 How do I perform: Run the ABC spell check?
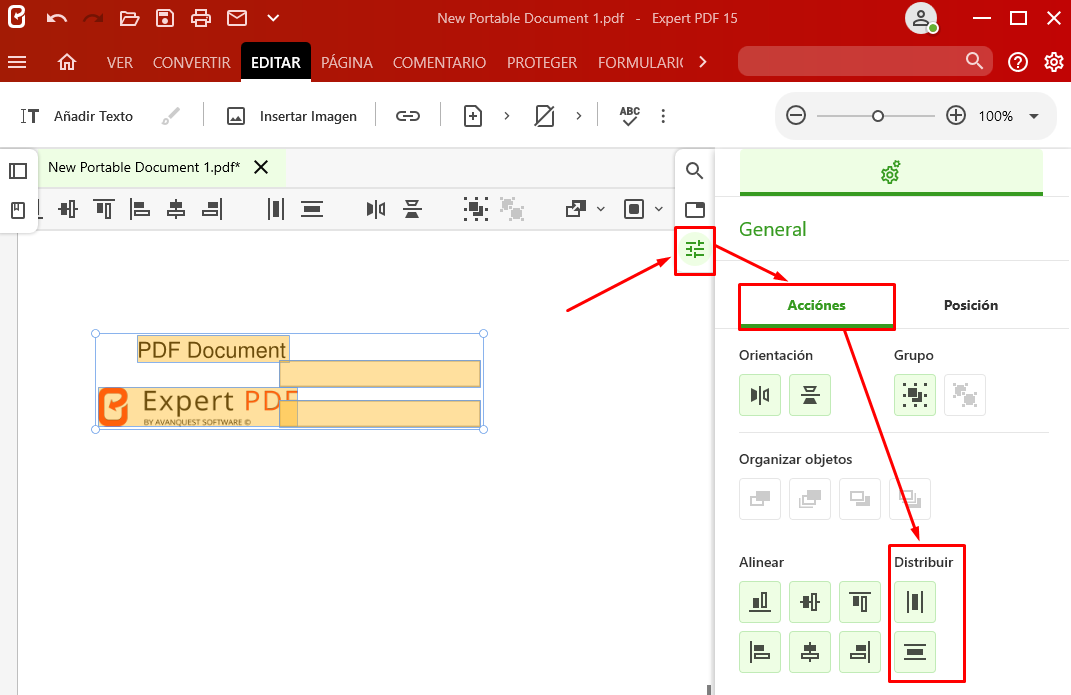[630, 116]
